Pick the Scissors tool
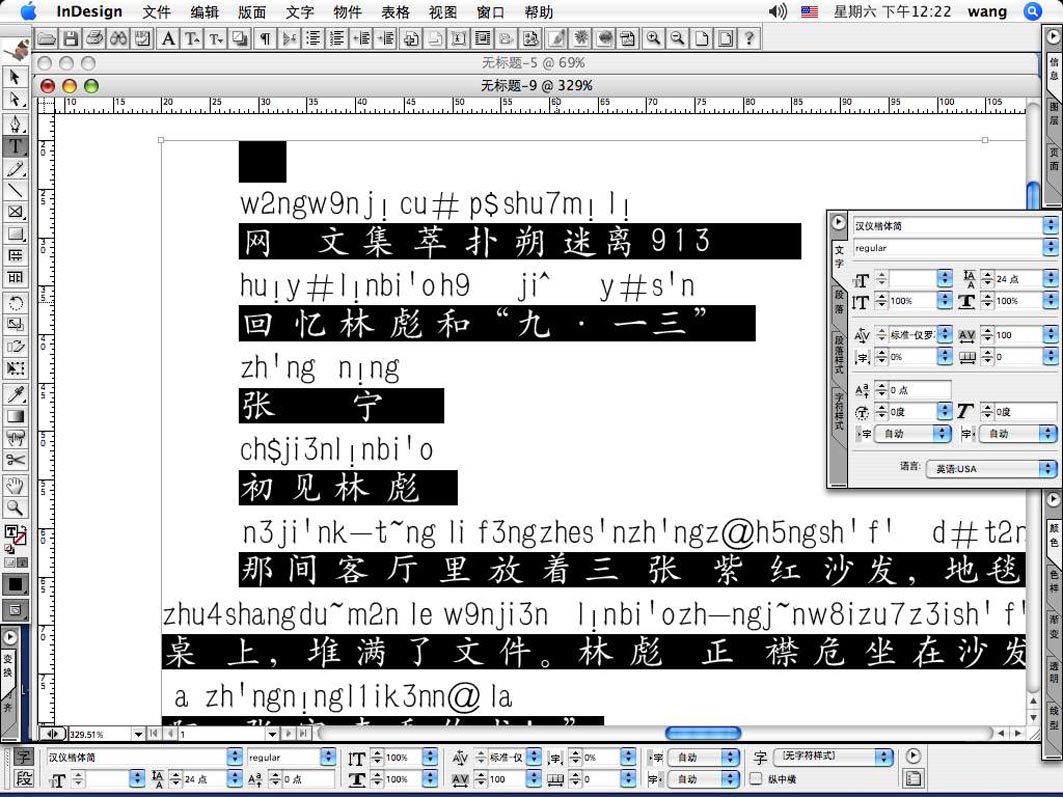The width and height of the screenshot is (1063, 797). 15,461
